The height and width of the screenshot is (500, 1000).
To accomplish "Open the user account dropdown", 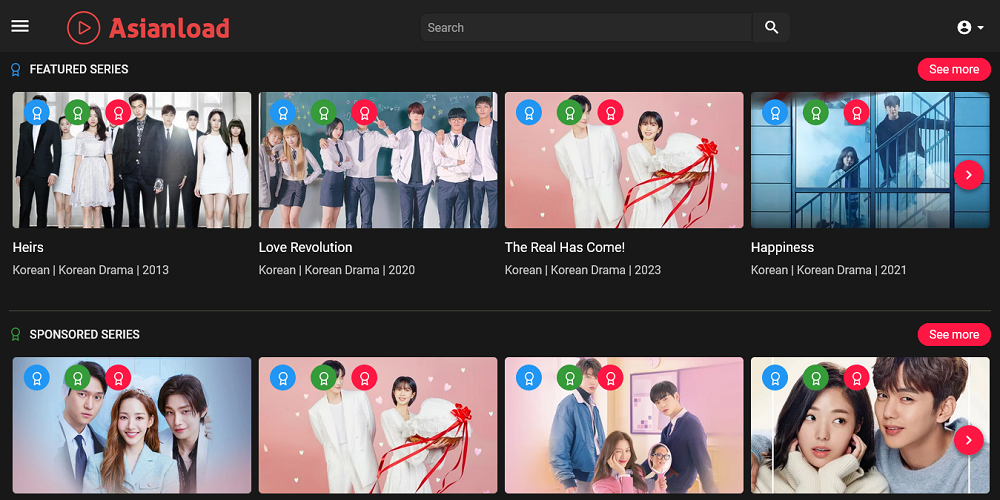I will tap(970, 27).
